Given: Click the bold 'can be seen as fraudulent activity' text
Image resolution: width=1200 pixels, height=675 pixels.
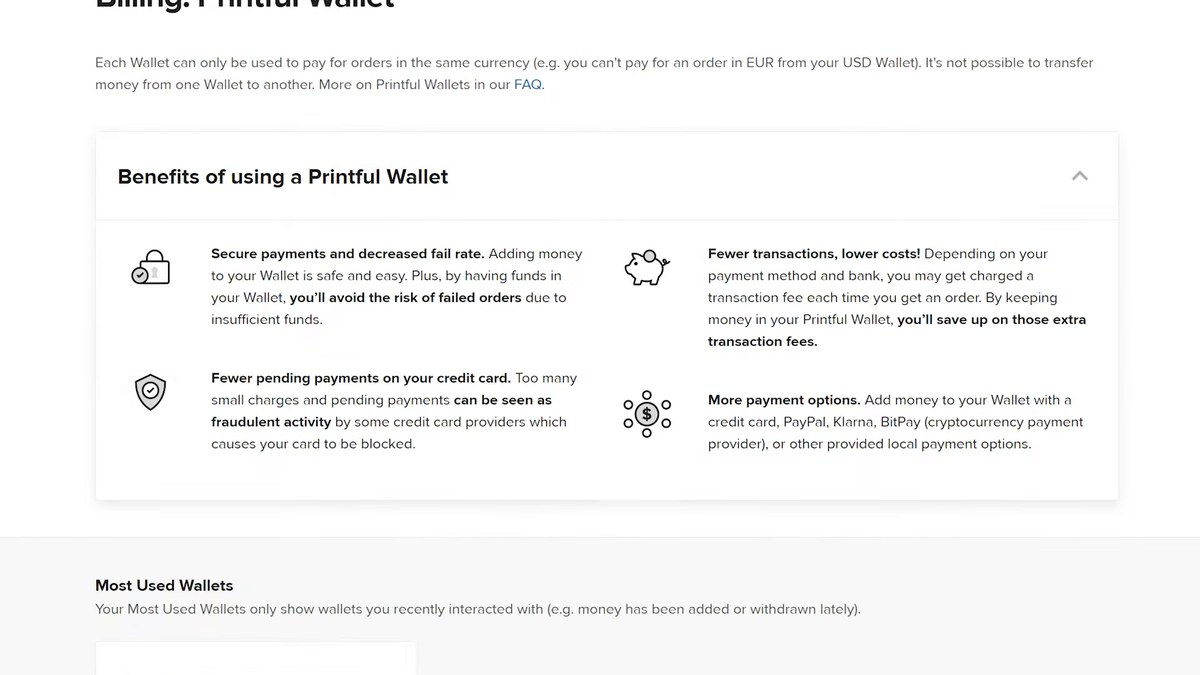Looking at the screenshot, I should coord(381,411).
